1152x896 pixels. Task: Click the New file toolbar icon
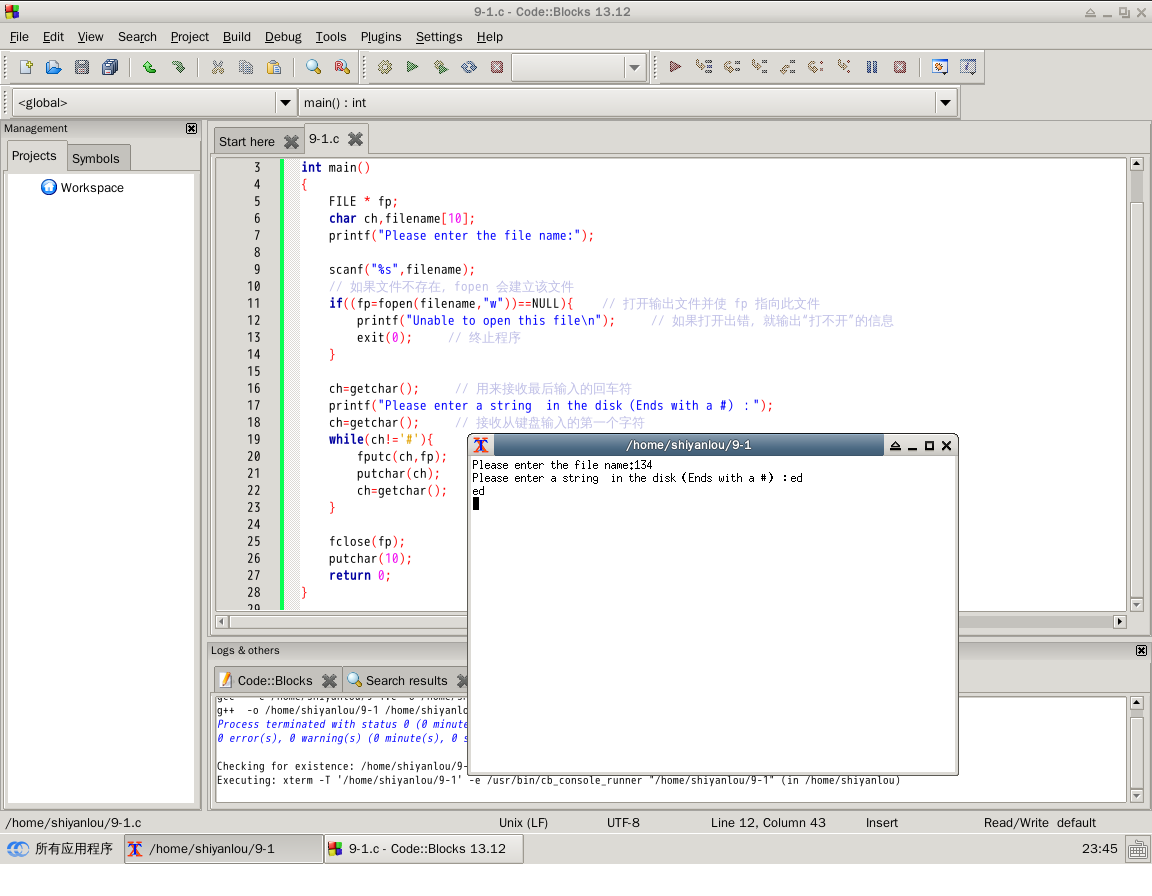point(26,67)
